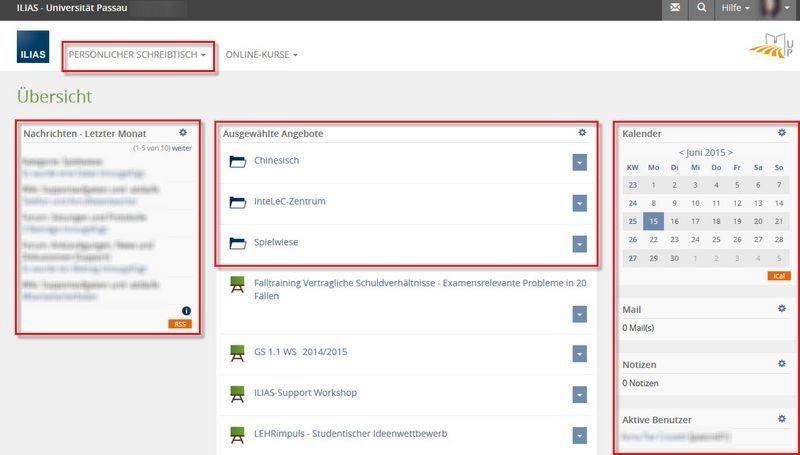Open settings gear of Ausgewählte Angebote
Image resolution: width=800 pixels, height=455 pixels.
point(582,132)
